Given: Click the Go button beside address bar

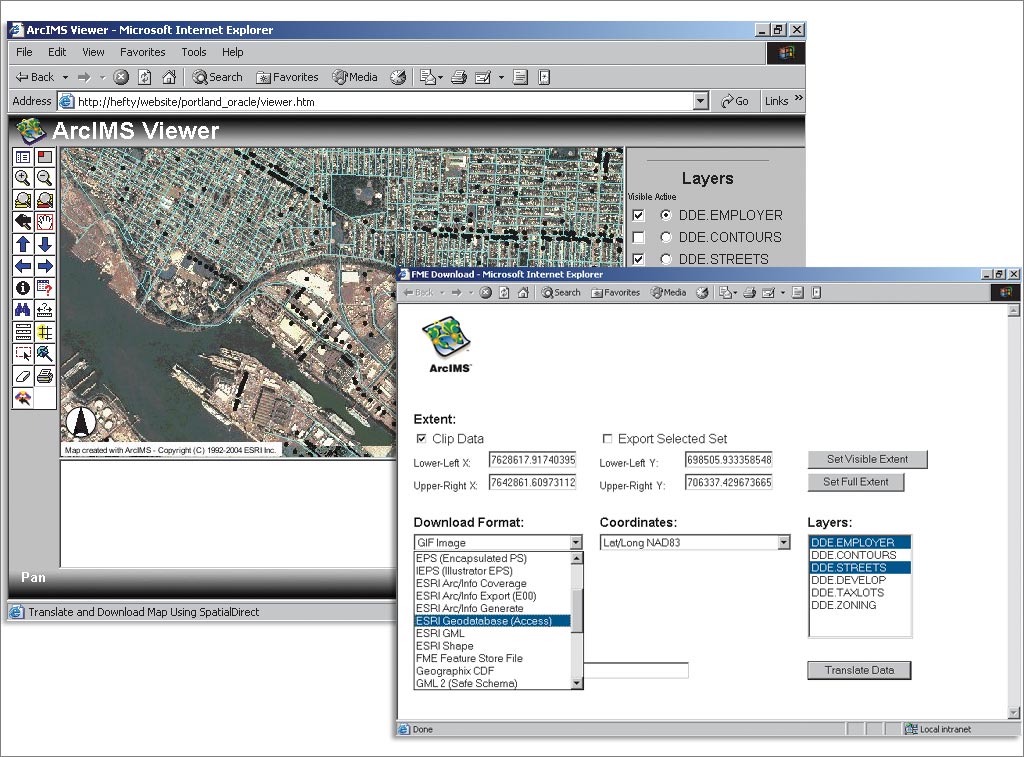Looking at the screenshot, I should pyautogui.click(x=735, y=101).
